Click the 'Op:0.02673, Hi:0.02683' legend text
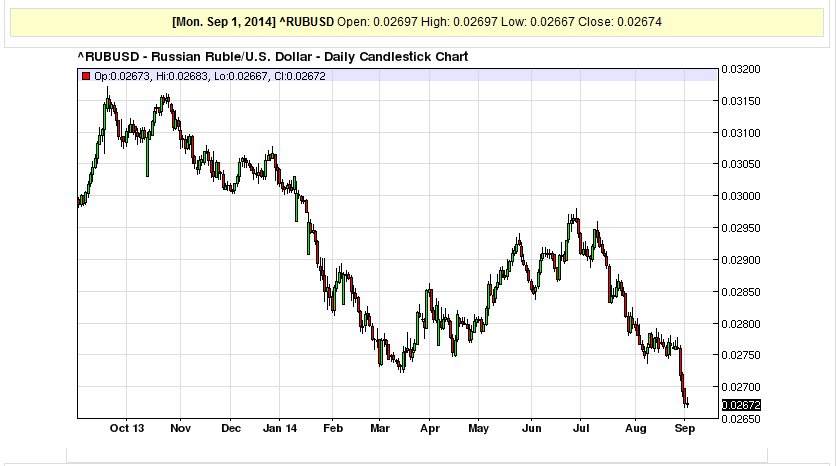836x466 pixels. point(151,76)
